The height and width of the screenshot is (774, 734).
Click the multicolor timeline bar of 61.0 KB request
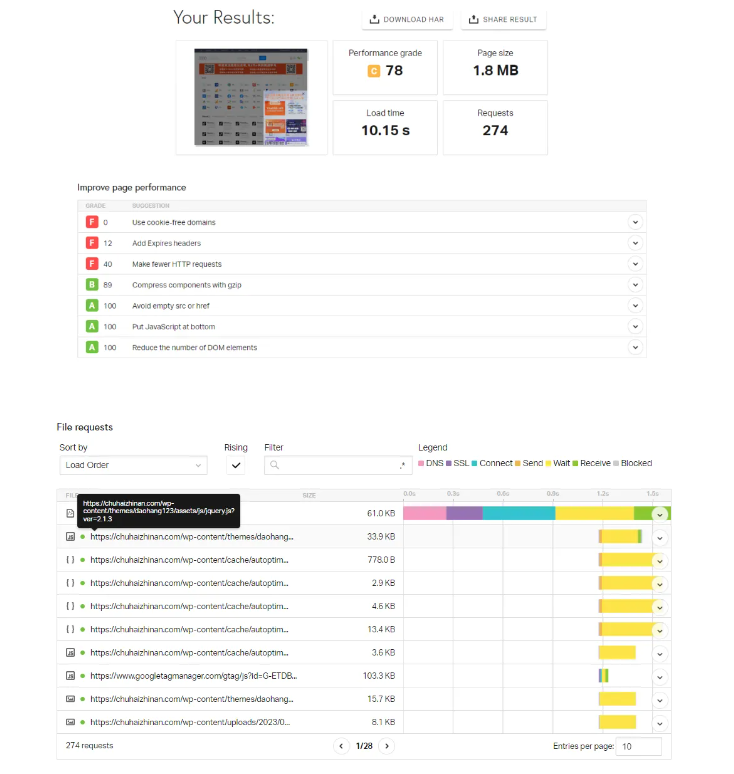click(x=537, y=513)
